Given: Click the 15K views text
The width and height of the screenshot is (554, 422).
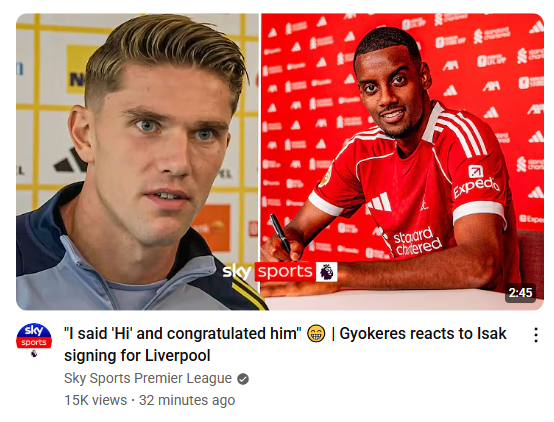Looking at the screenshot, I should (95, 400).
